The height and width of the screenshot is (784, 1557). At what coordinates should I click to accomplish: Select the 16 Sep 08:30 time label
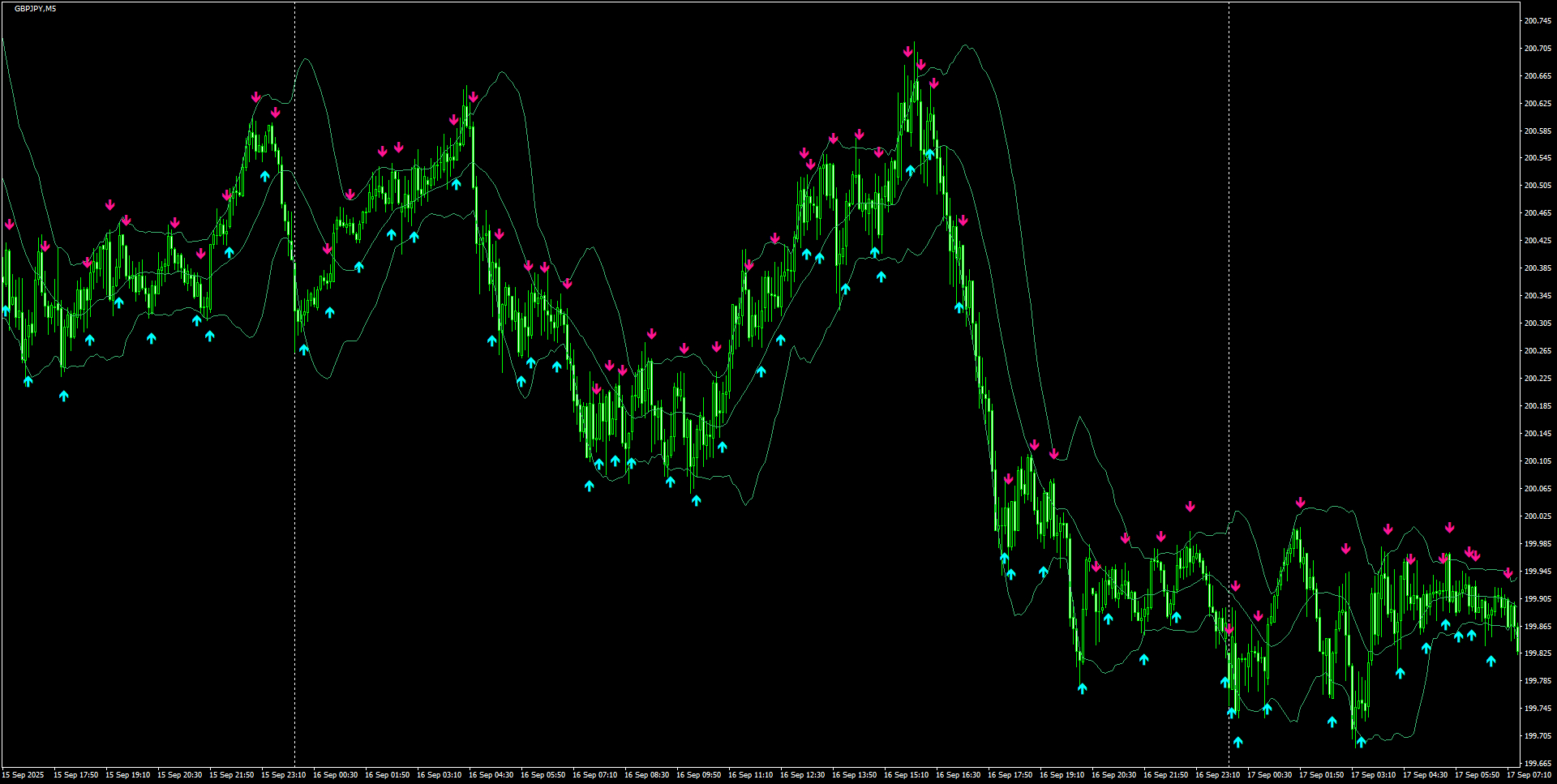coord(646,775)
